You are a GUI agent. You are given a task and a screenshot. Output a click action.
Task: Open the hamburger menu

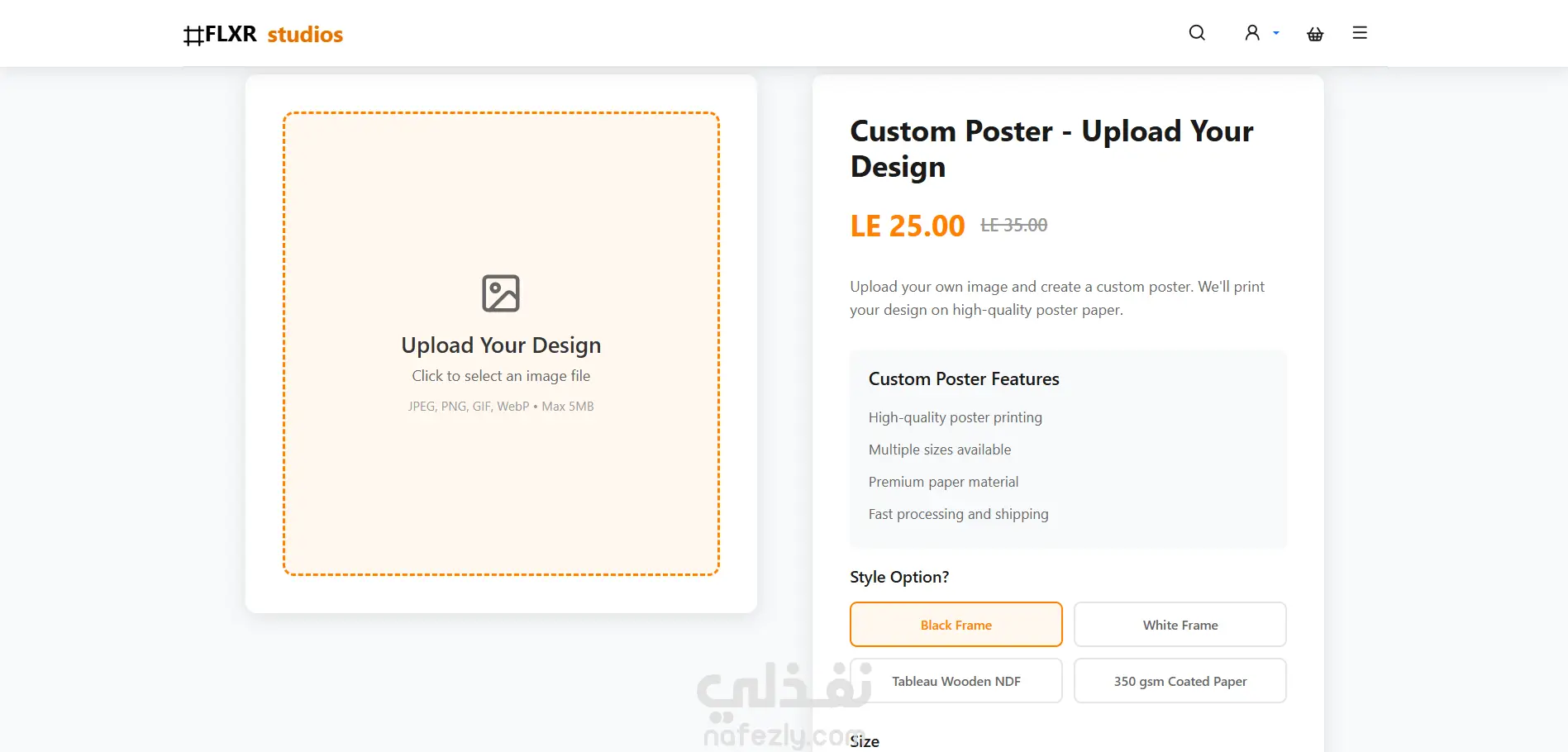(x=1360, y=33)
